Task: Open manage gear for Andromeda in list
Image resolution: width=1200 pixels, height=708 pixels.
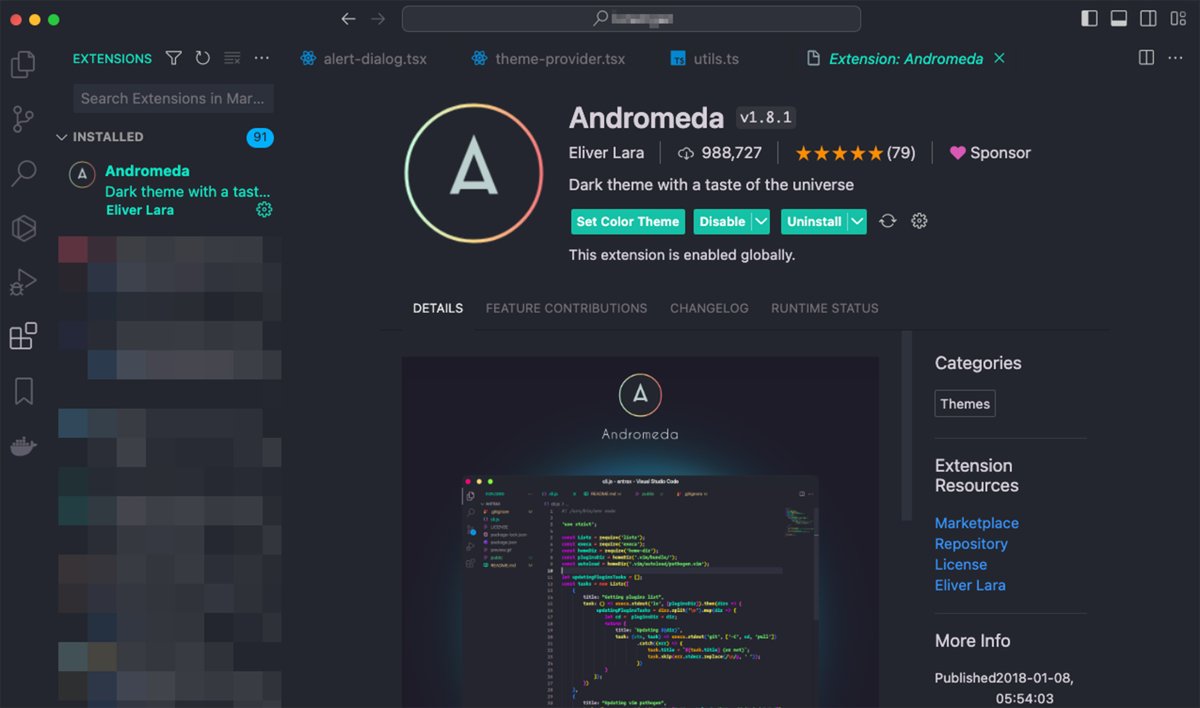Action: pyautogui.click(x=264, y=210)
